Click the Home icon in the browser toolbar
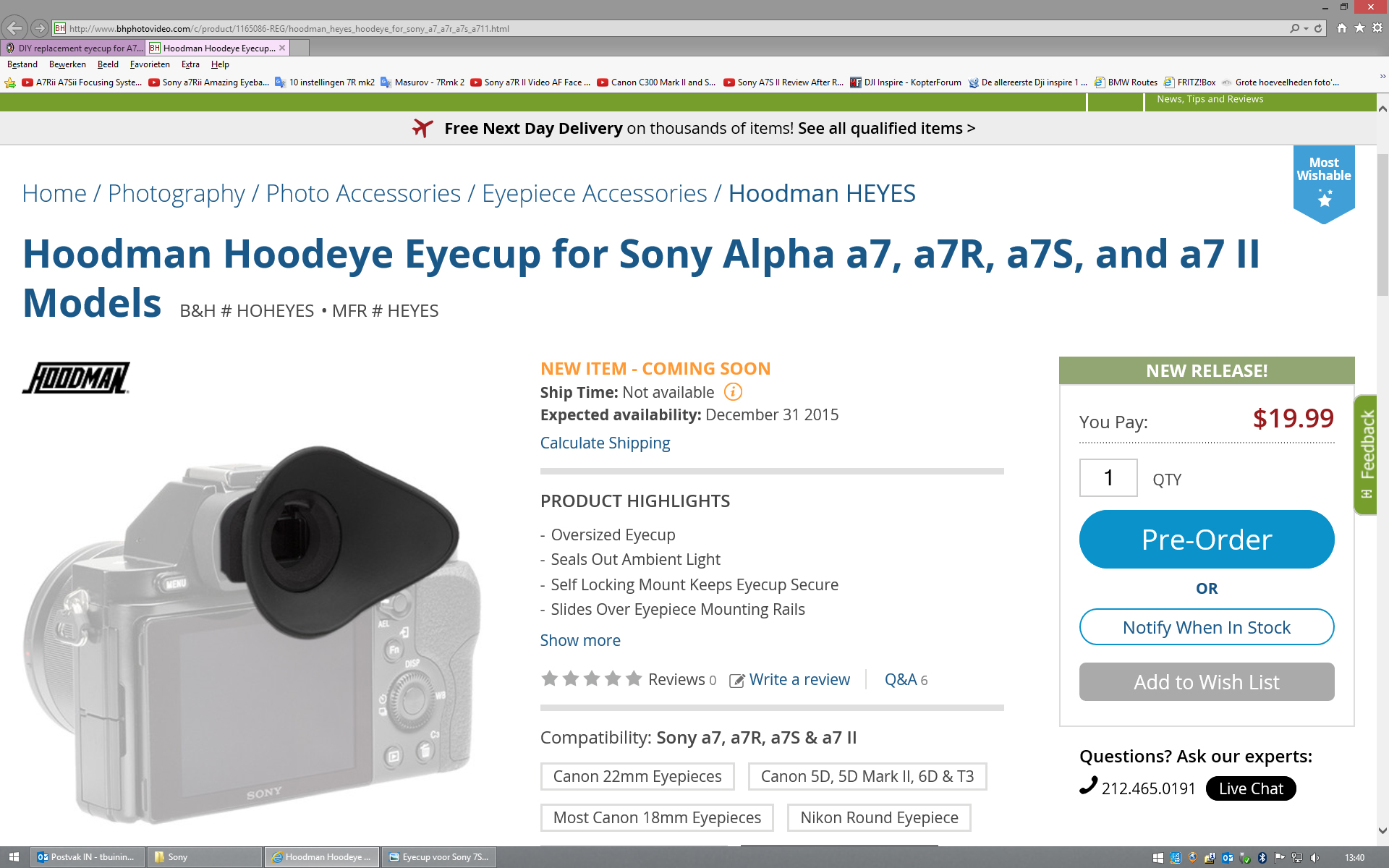The height and width of the screenshot is (868, 1389). pos(1342,29)
